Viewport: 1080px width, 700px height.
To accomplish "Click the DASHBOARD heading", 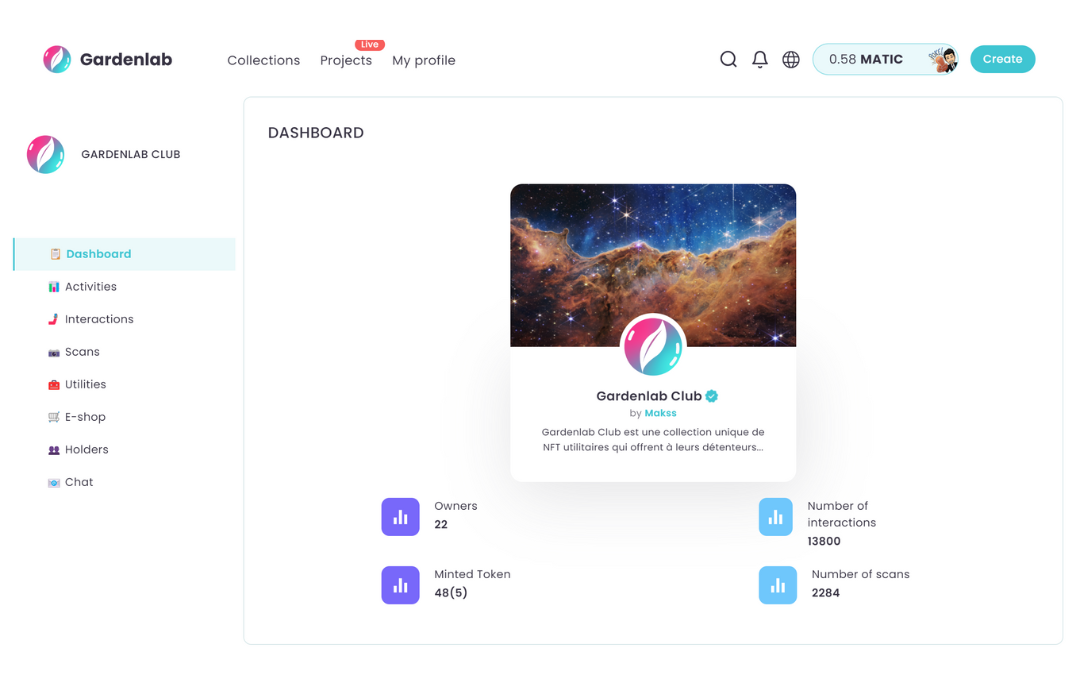I will (315, 133).
